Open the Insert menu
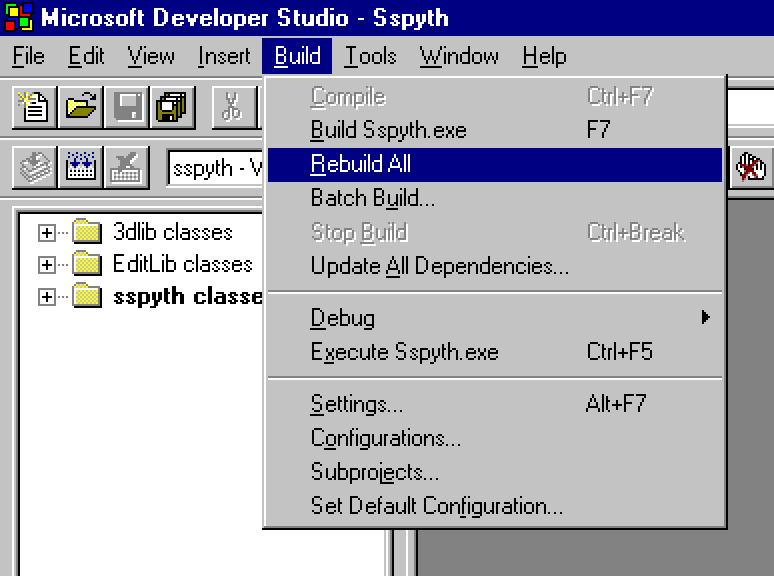The height and width of the screenshot is (576, 774). click(224, 56)
